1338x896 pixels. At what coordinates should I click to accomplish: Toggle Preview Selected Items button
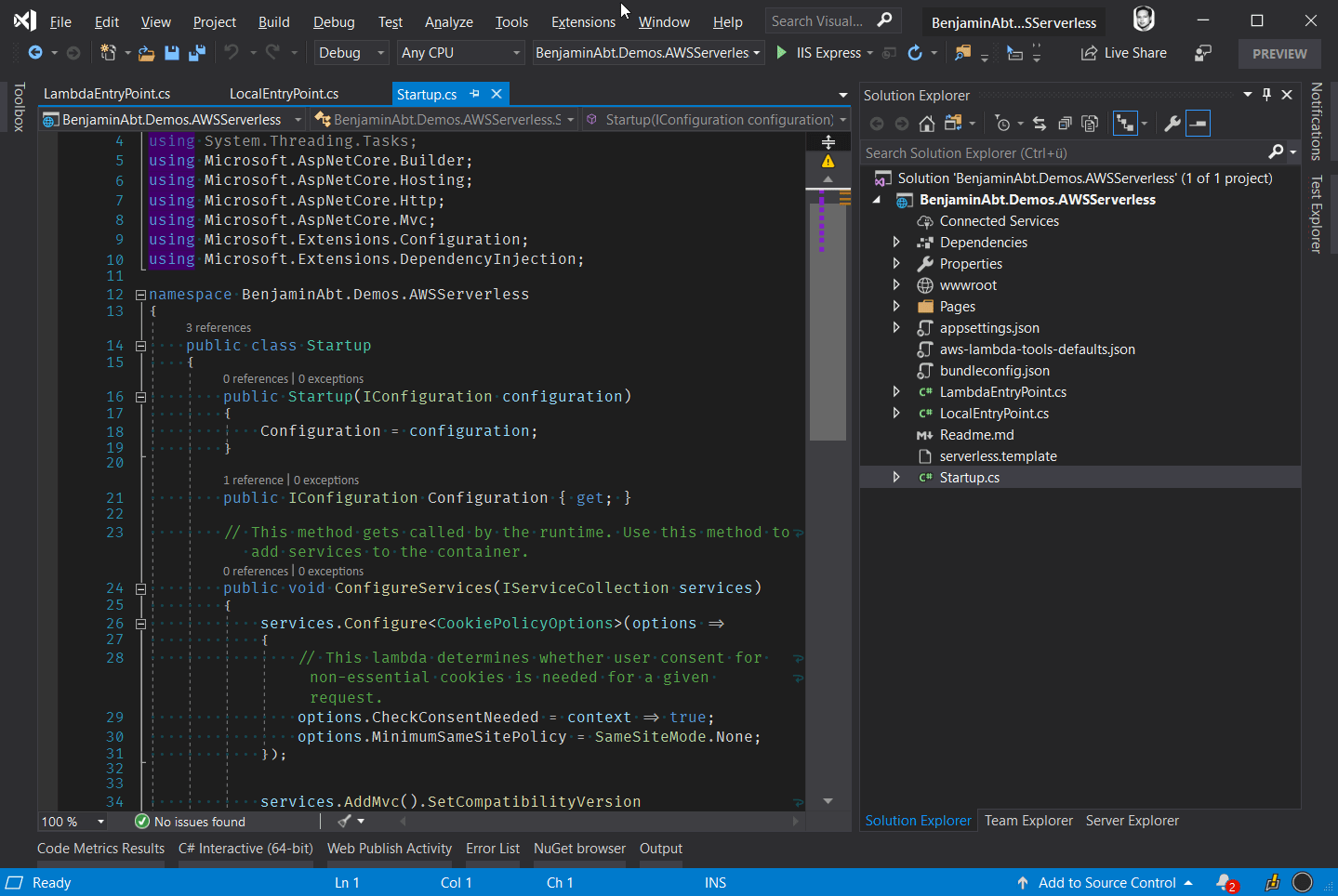coord(1198,124)
